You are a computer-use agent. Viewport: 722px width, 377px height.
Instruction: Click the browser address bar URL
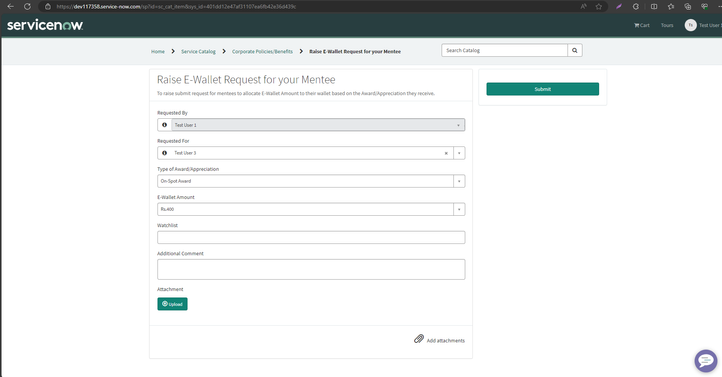click(x=176, y=6)
